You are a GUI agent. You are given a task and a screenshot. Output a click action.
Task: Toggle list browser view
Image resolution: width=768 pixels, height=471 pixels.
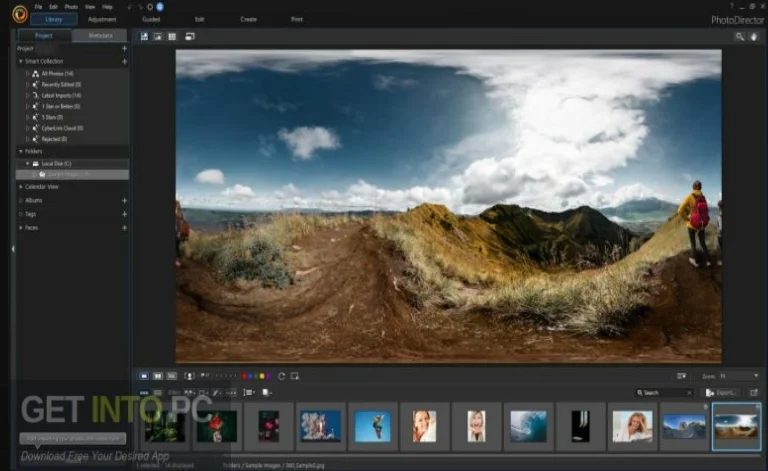158,393
